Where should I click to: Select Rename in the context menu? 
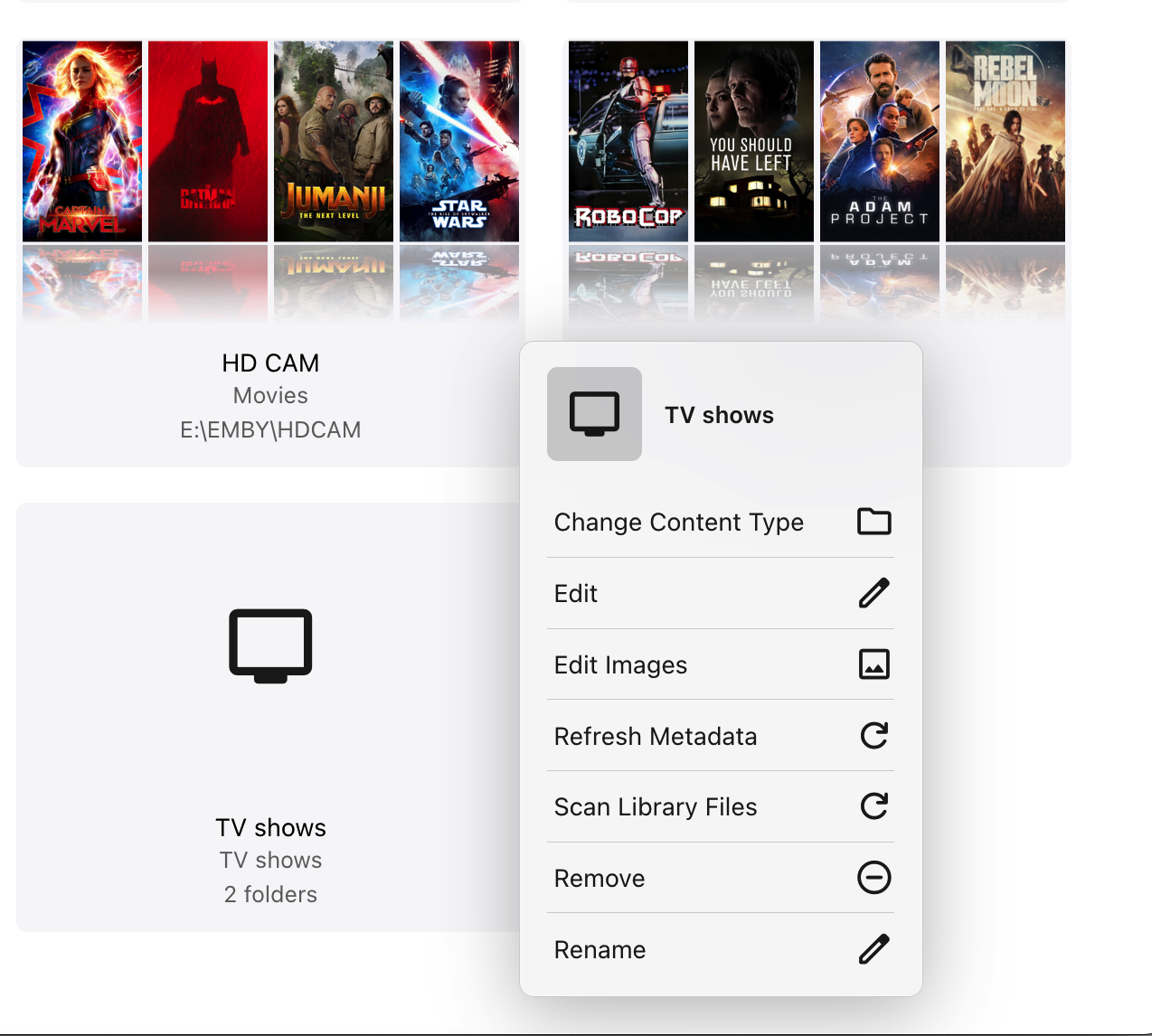click(x=600, y=949)
